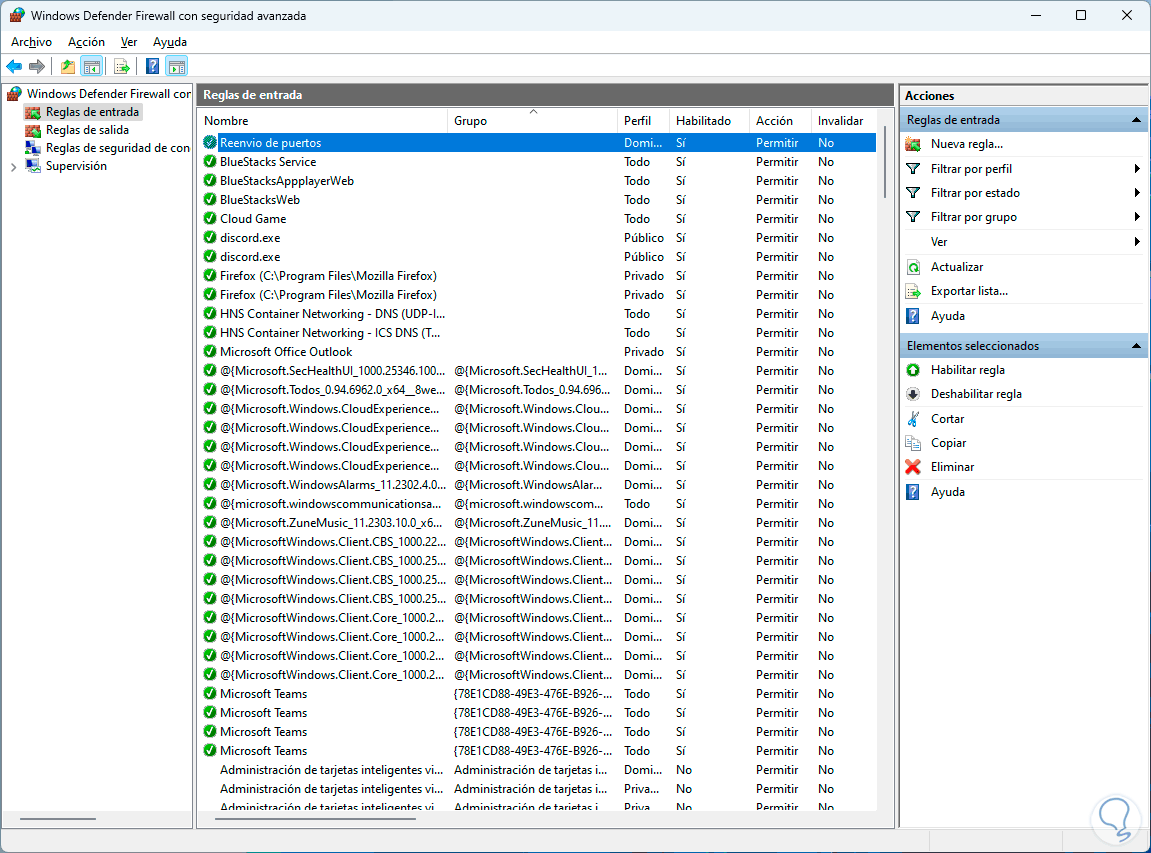The width and height of the screenshot is (1151, 853).
Task: Select the Cloud Game rule name
Action: 253,219
